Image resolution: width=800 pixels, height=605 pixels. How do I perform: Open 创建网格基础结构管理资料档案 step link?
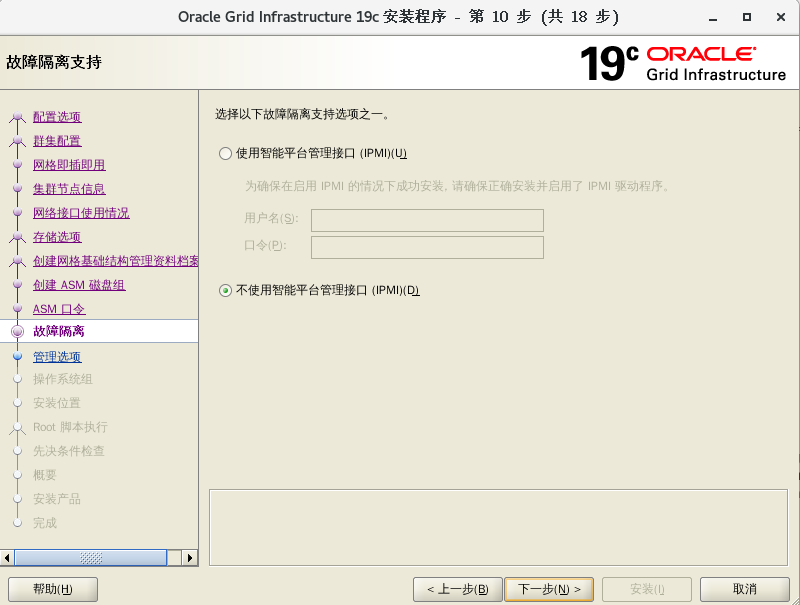(x=115, y=261)
